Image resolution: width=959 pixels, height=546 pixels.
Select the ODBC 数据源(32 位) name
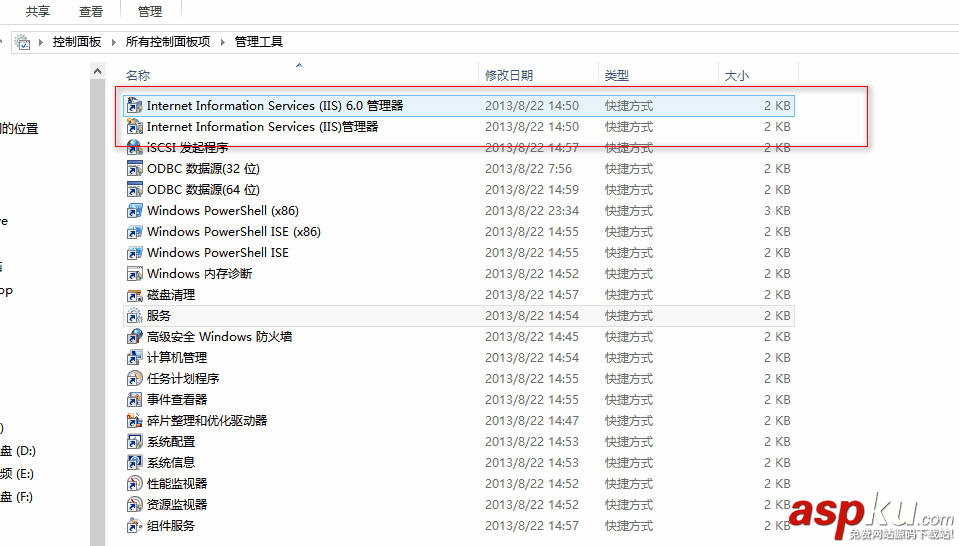tap(203, 169)
